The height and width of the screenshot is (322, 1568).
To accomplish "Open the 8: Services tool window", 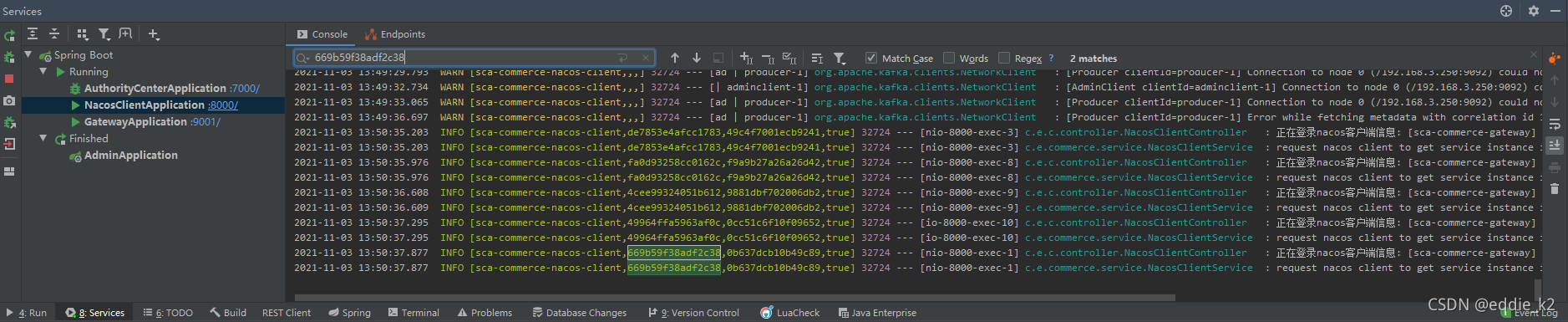I will [x=95, y=313].
